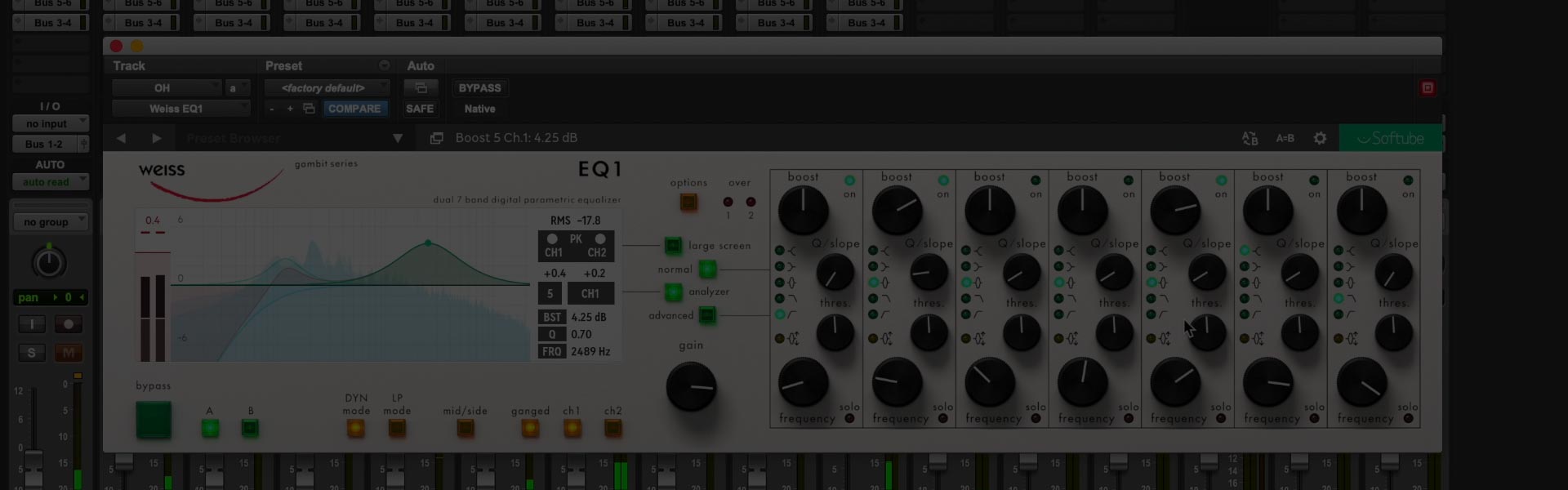Open the auto read automation dropdown
The width and height of the screenshot is (1568, 490).
[50, 182]
